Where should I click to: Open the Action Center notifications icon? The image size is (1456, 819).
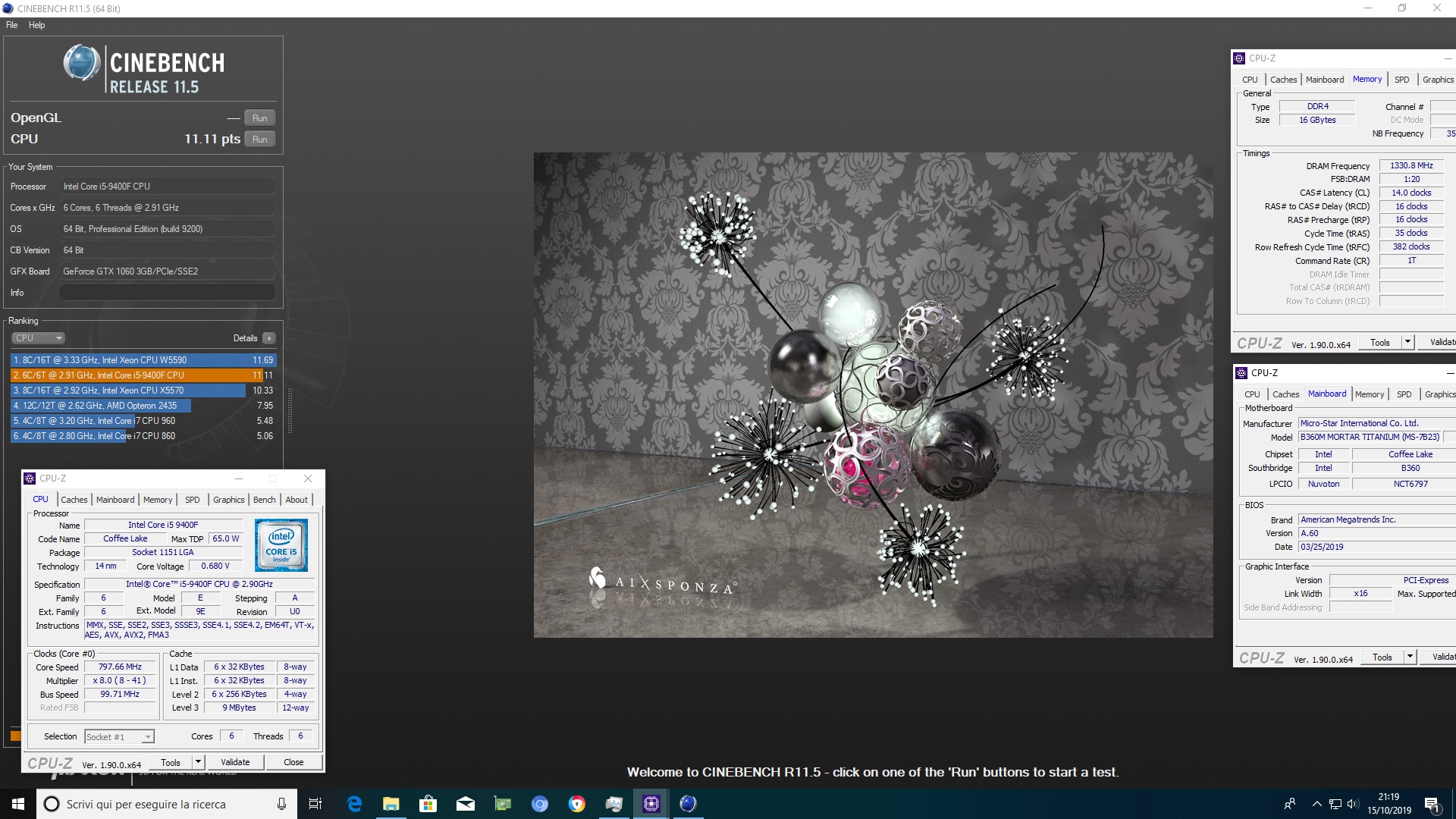point(1432,804)
